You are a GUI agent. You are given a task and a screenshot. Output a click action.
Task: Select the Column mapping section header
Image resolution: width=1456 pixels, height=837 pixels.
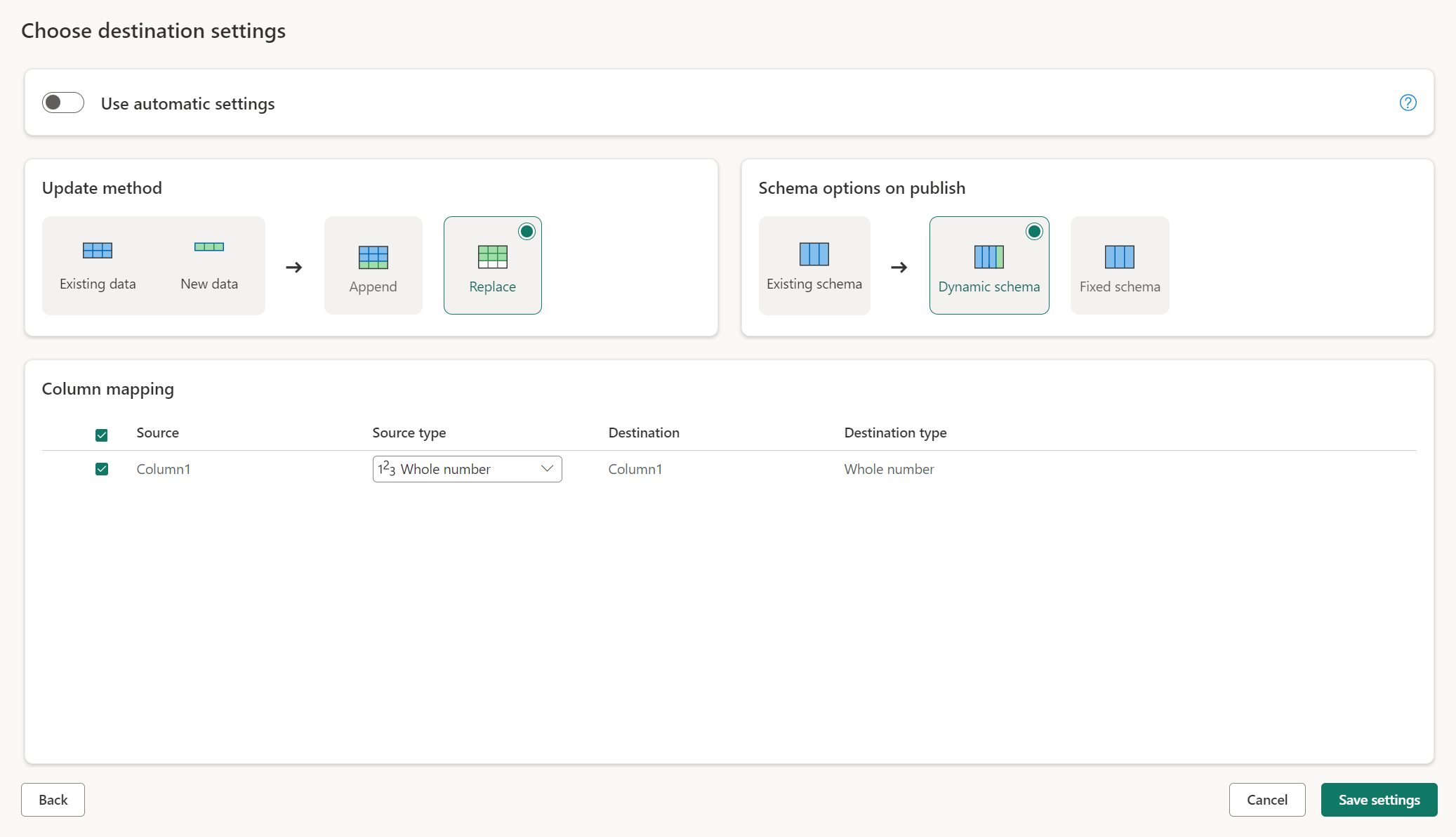[x=107, y=388]
